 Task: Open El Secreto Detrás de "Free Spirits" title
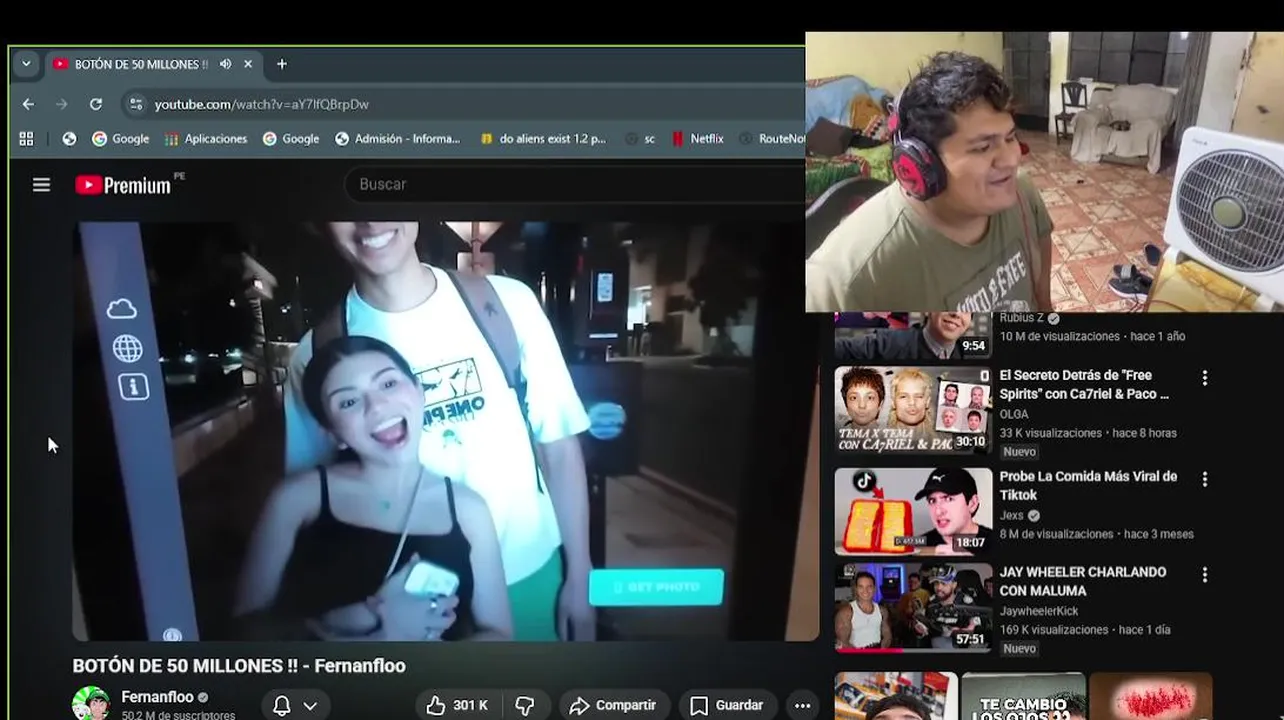coord(1084,385)
